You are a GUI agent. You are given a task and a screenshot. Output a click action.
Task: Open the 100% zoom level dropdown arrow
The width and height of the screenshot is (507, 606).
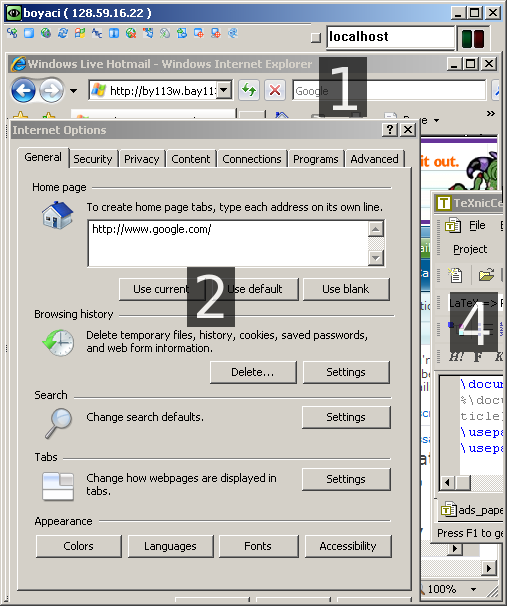pos(473,589)
